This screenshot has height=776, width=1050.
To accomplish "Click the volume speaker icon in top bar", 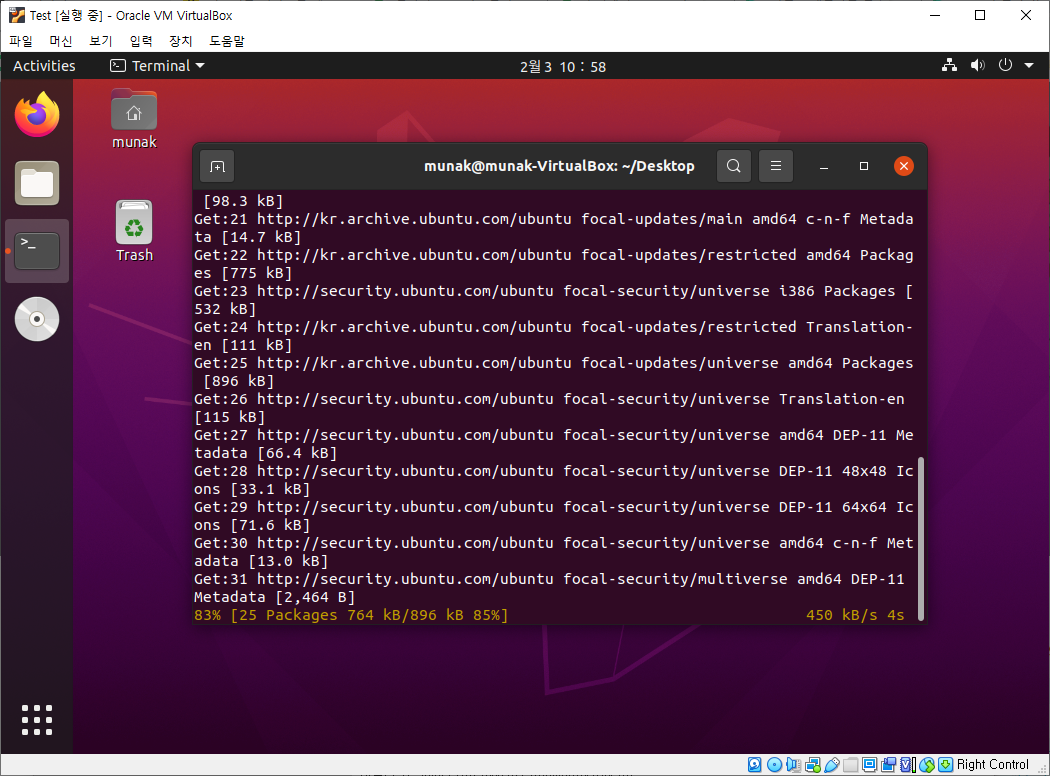I will (978, 65).
